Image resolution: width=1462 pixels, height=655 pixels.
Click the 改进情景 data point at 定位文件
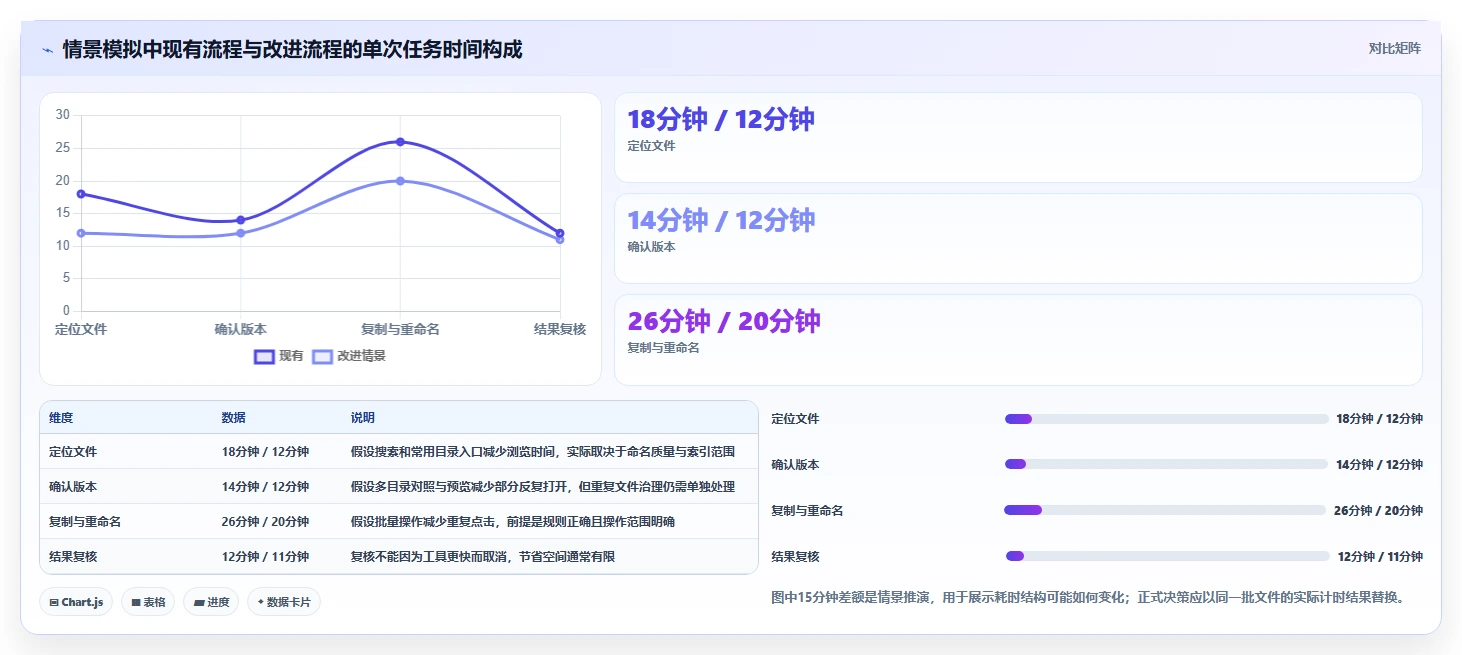click(x=81, y=233)
